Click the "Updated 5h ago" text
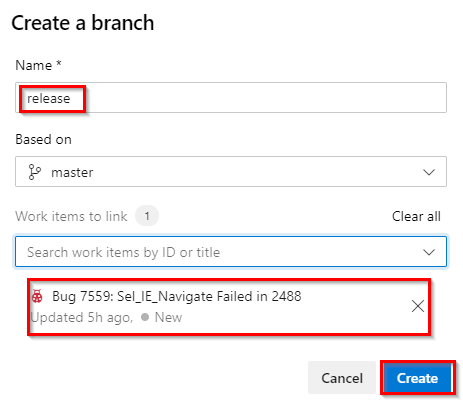The image size is (463, 405). (x=81, y=317)
